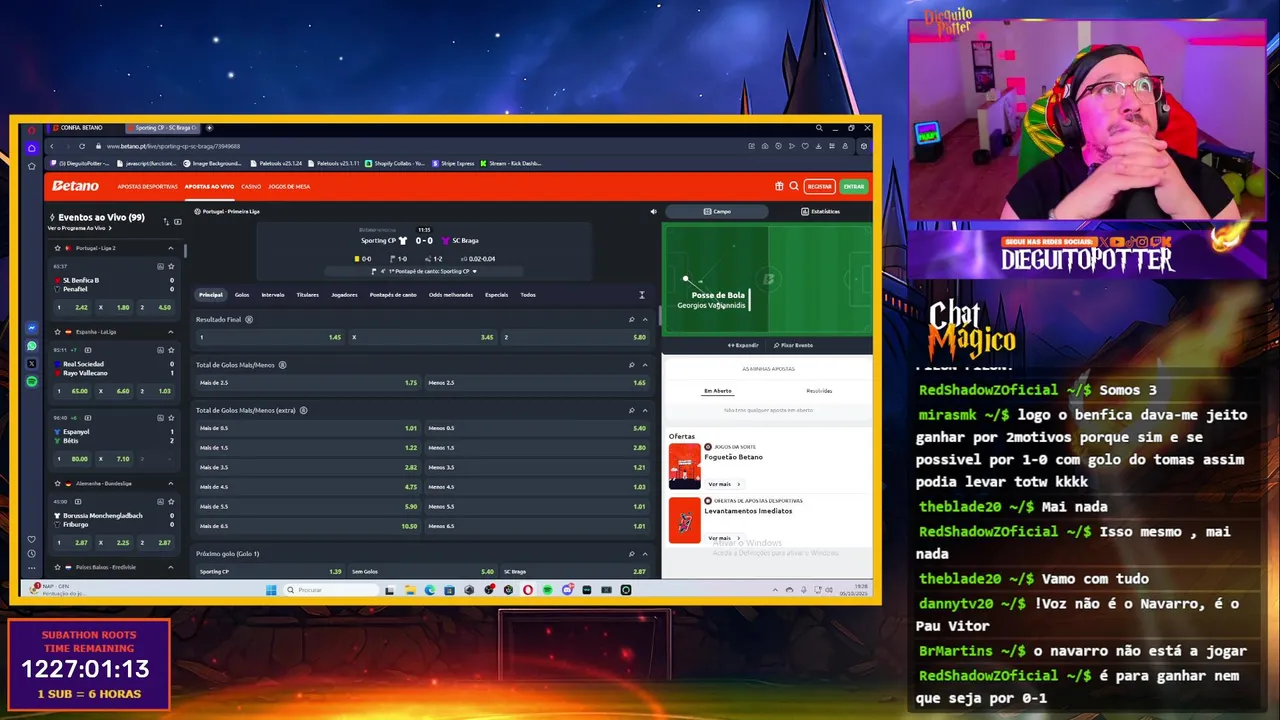Open the Opera sidebar heart bookmarks icon
This screenshot has width=1280, height=720.
tap(32, 539)
